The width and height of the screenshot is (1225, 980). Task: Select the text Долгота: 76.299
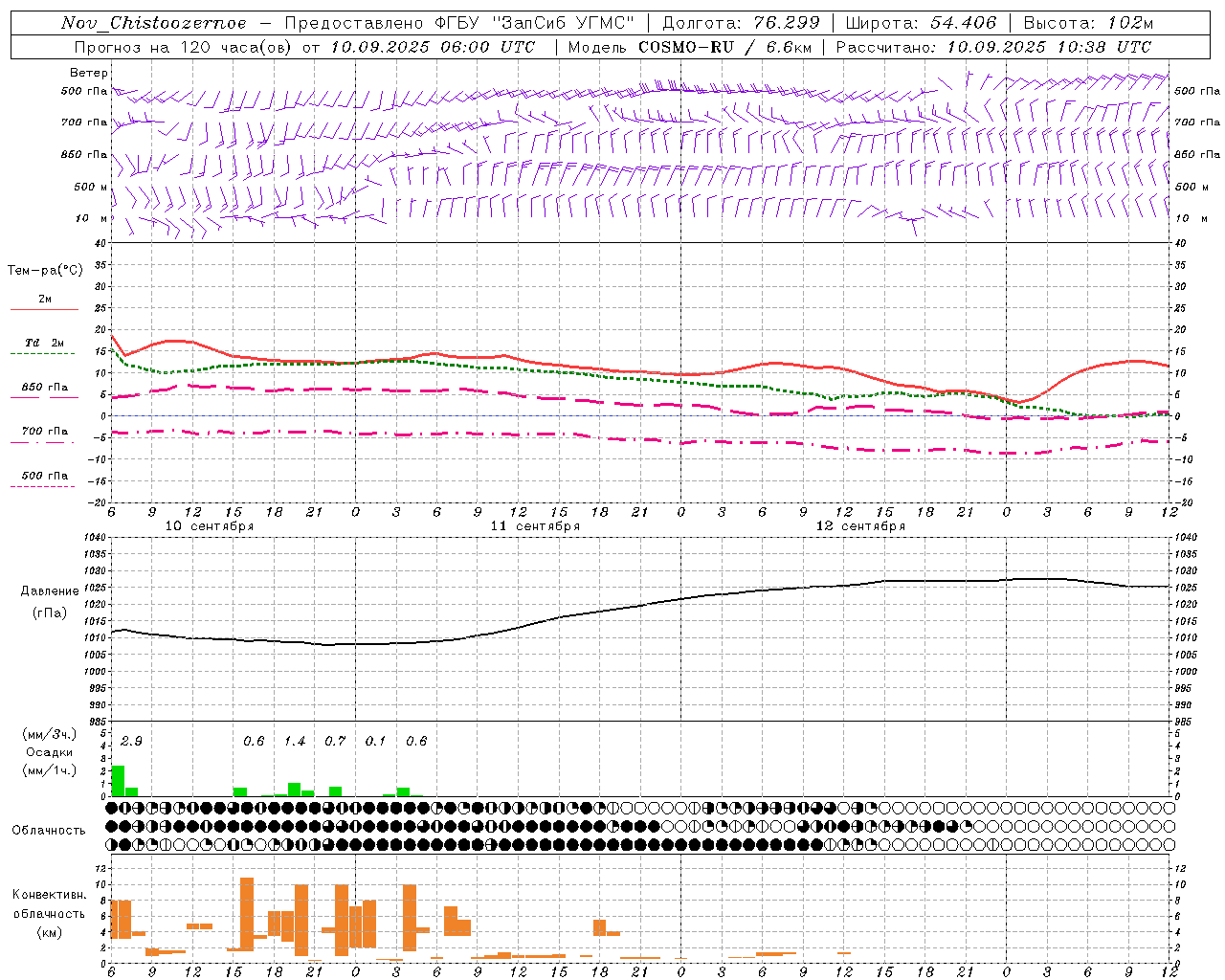coord(741,23)
